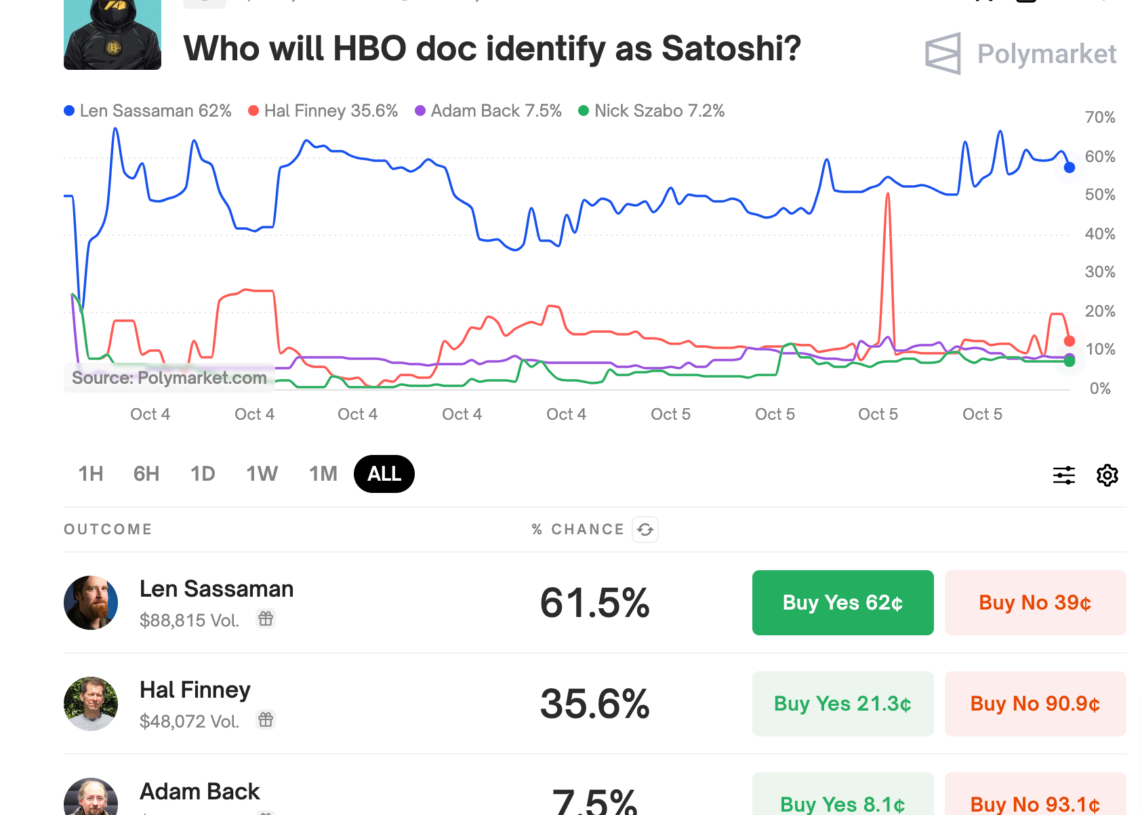Buy Yes on Len Sassaman at 62¢
This screenshot has height=815, width=1140.
click(842, 603)
